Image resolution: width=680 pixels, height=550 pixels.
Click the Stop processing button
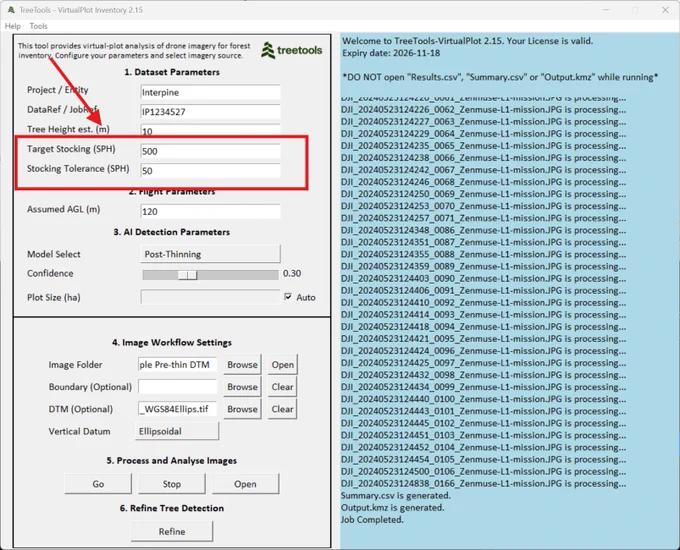172,484
